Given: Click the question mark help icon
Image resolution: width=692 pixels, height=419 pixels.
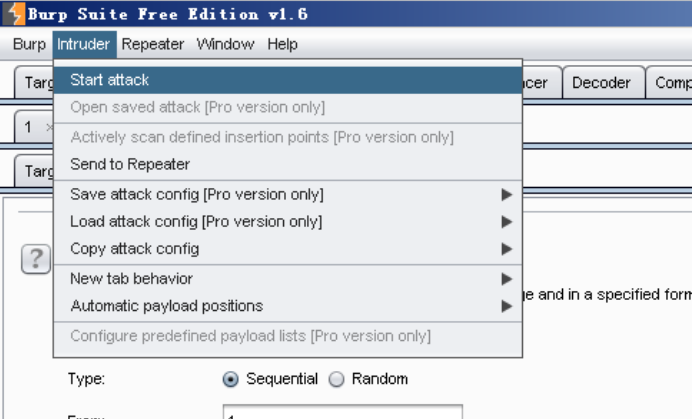Looking at the screenshot, I should coord(36,259).
